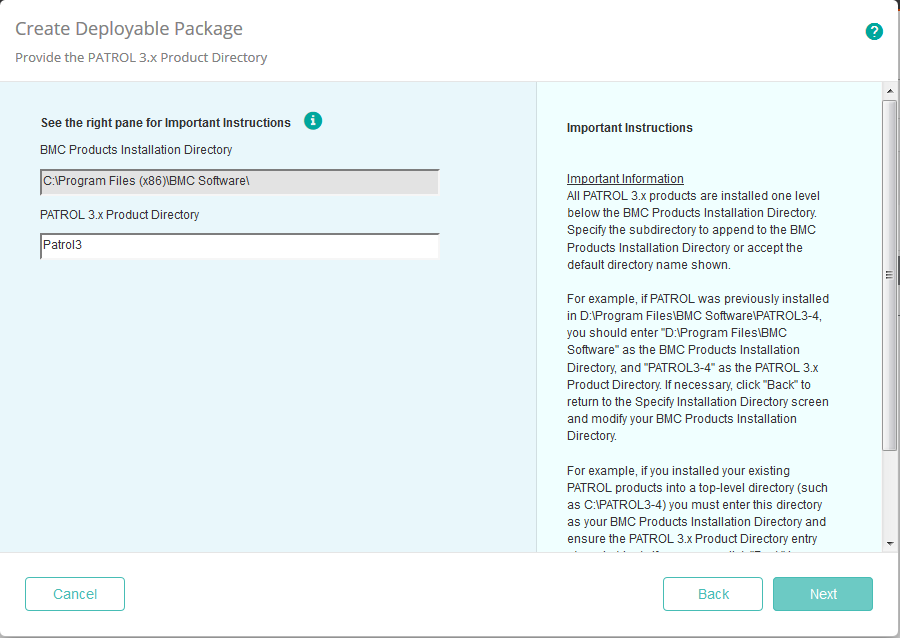The width and height of the screenshot is (900, 638).
Task: Click the bold Important Instructions heading
Action: click(630, 128)
